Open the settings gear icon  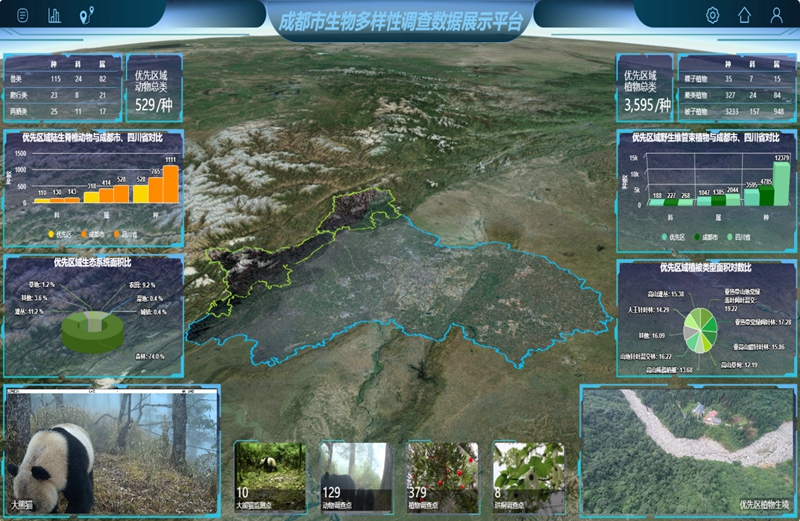pos(712,15)
